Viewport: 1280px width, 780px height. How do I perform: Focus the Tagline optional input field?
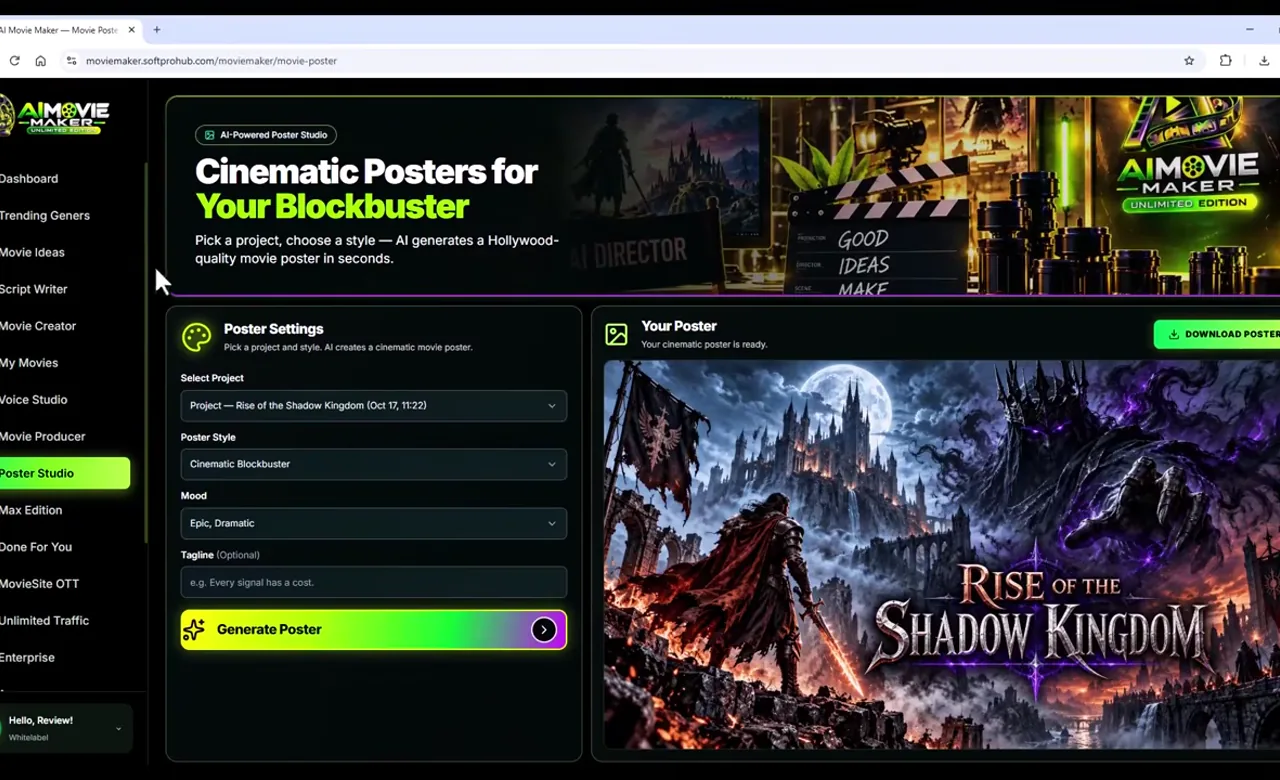[374, 582]
